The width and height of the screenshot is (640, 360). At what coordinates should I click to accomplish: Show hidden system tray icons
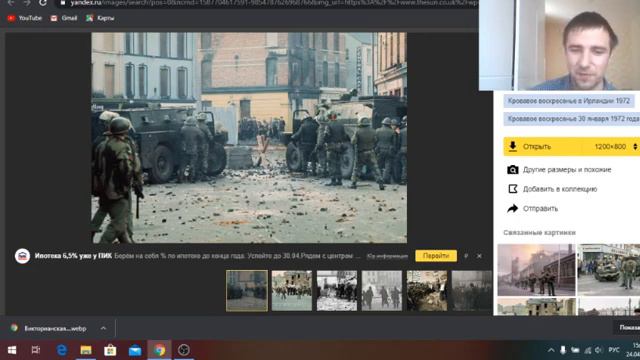tap(551, 350)
